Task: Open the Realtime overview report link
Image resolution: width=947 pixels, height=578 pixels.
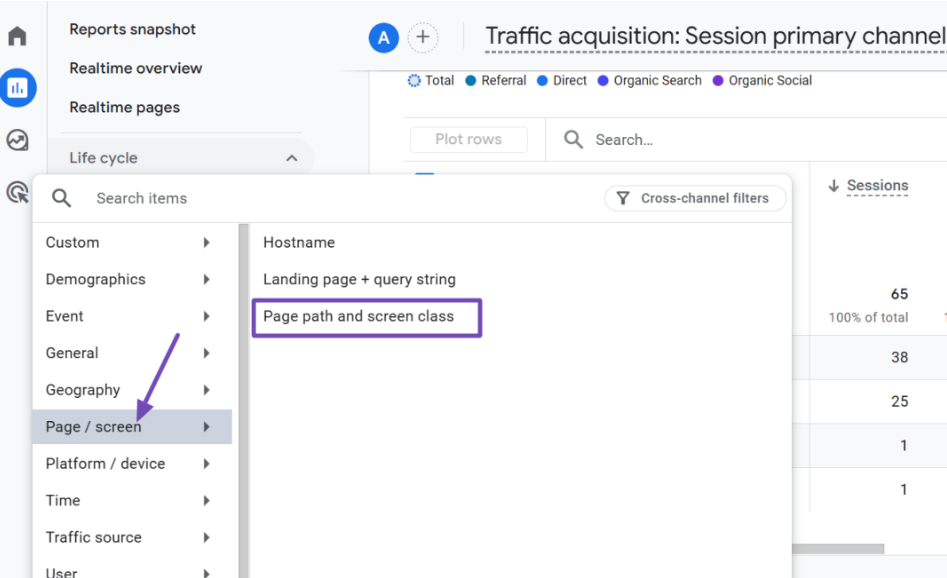Action: [135, 68]
